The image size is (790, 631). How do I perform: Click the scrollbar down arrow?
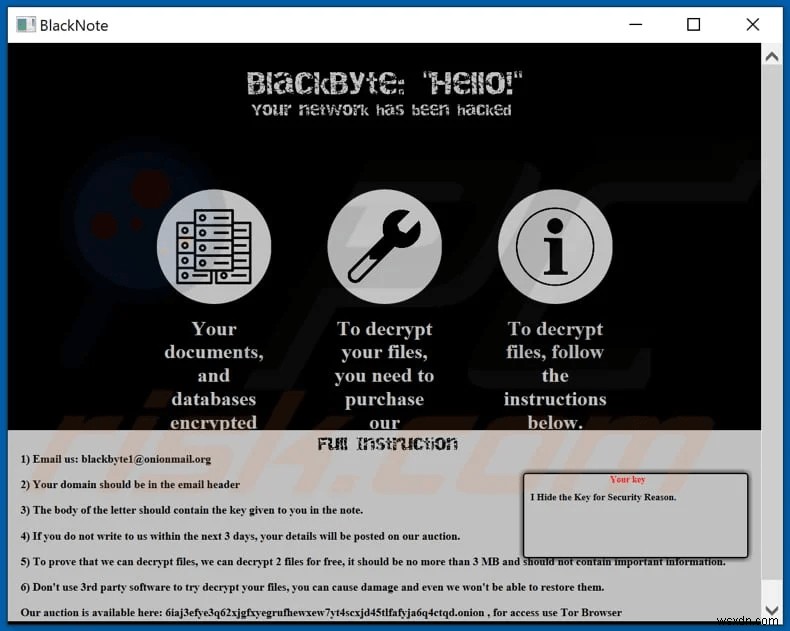(771, 610)
